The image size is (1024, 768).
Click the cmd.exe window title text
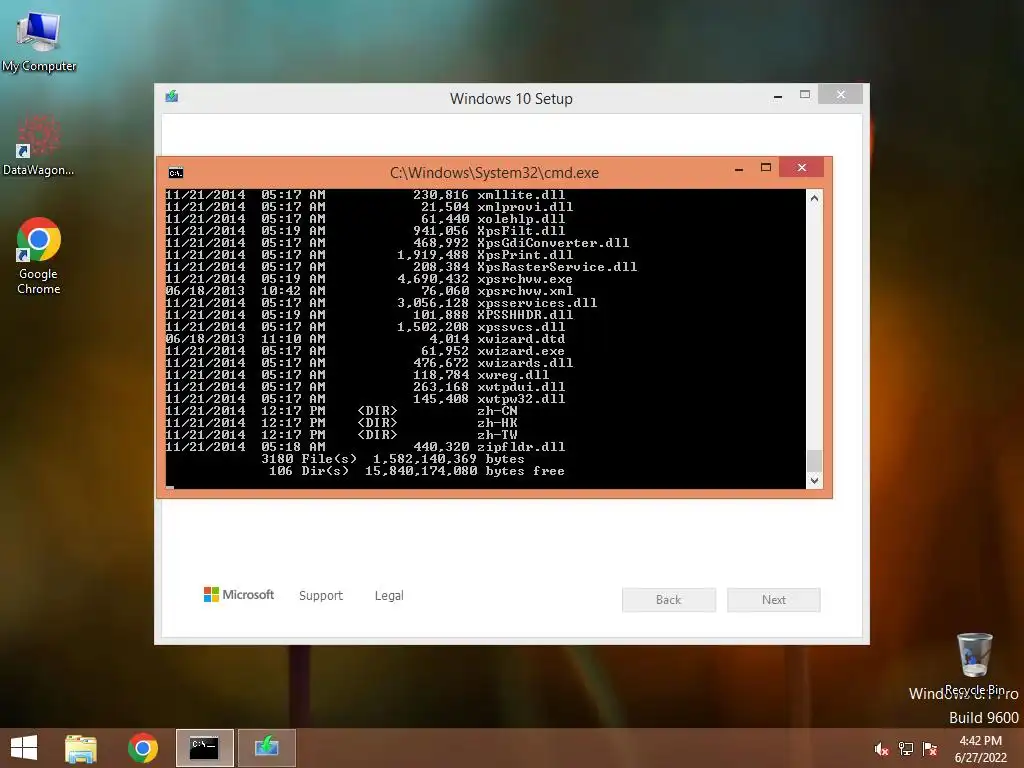(x=494, y=173)
